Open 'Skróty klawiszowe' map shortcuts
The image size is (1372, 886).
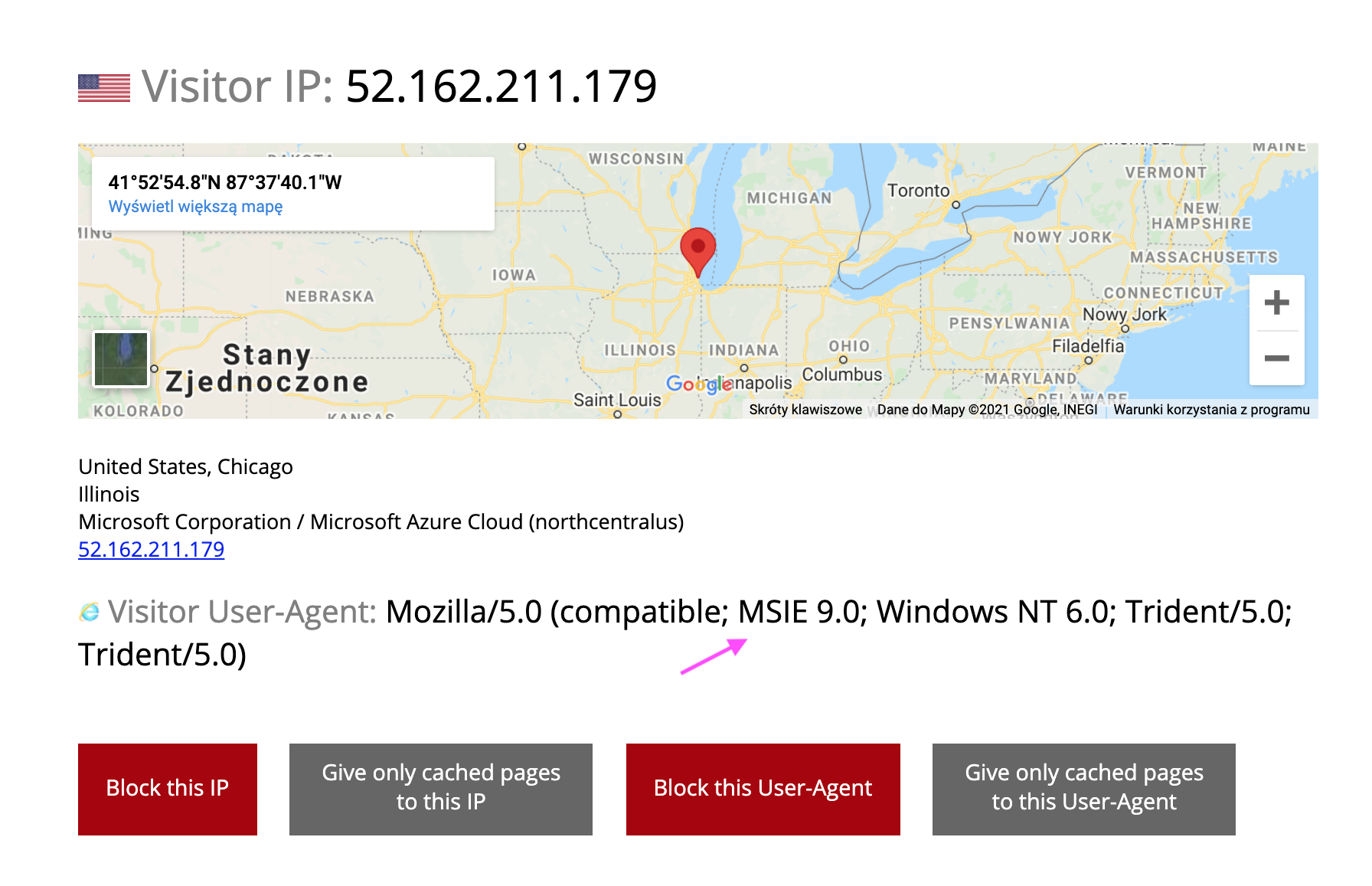pyautogui.click(x=805, y=410)
